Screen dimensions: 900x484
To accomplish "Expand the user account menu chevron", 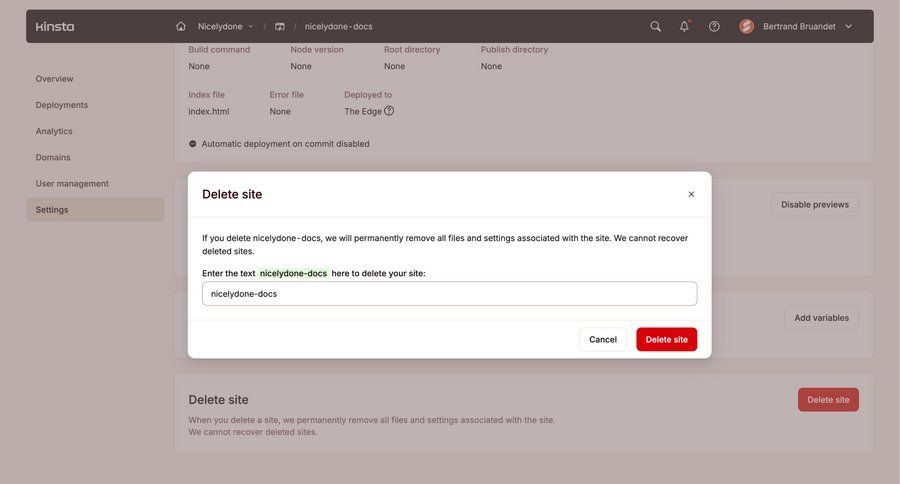I will point(849,26).
